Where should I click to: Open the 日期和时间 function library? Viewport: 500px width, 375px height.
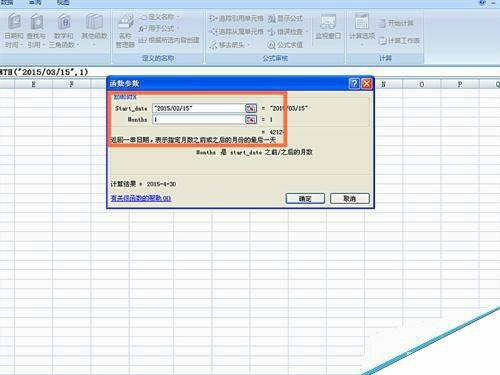14,31
